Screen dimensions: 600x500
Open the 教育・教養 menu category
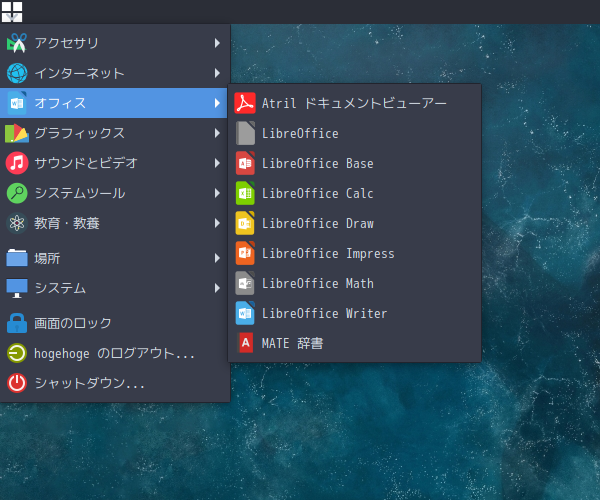[114, 223]
